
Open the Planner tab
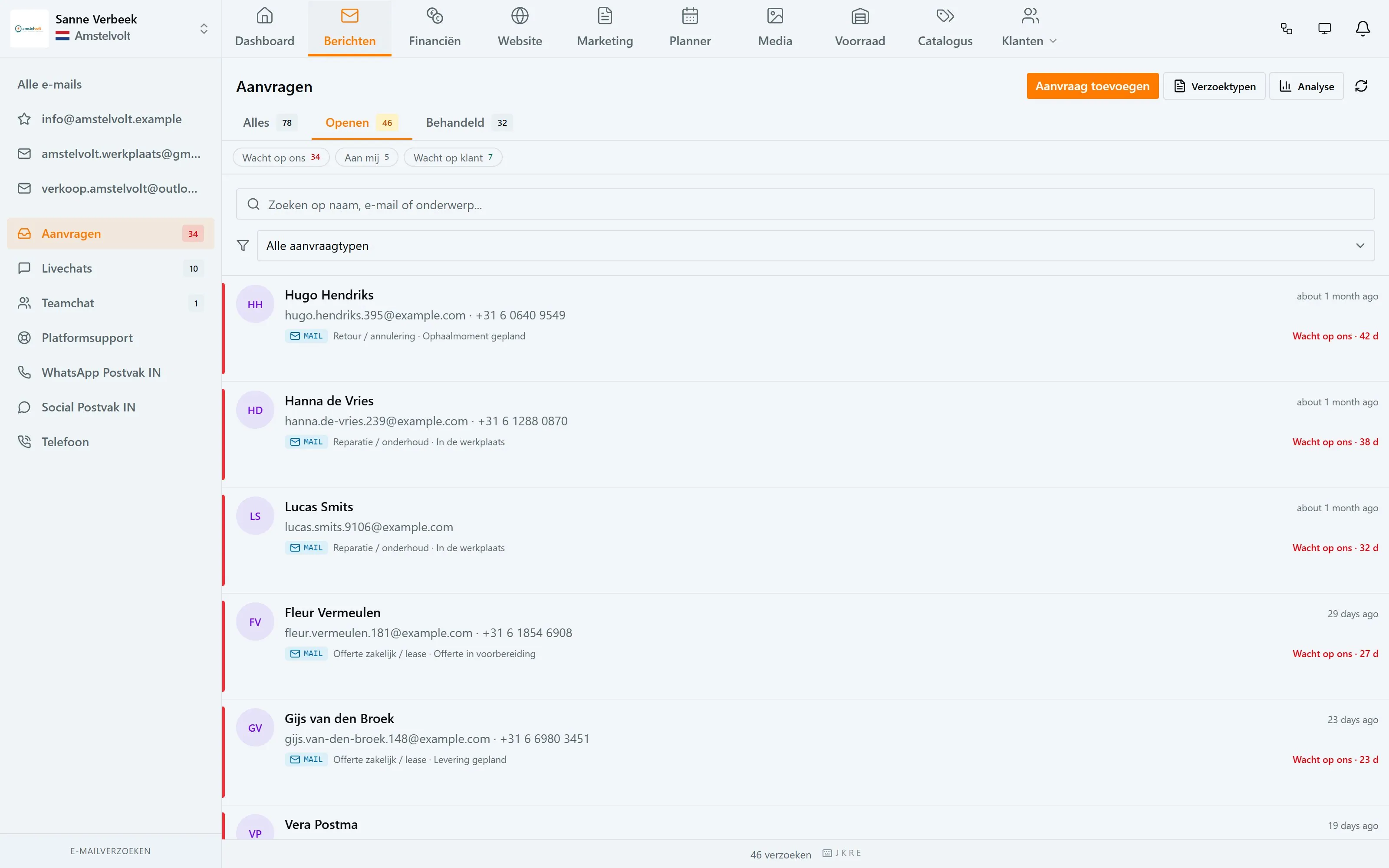[690, 28]
